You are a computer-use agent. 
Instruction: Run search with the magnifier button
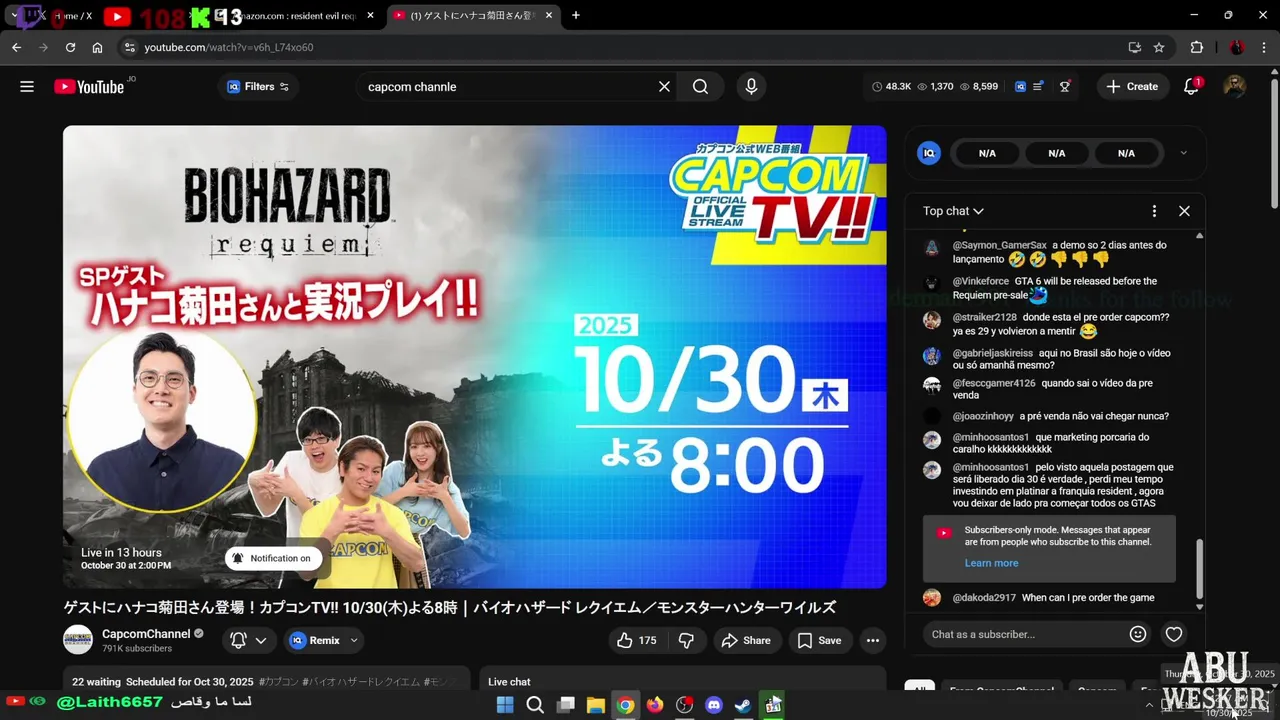[x=701, y=87]
